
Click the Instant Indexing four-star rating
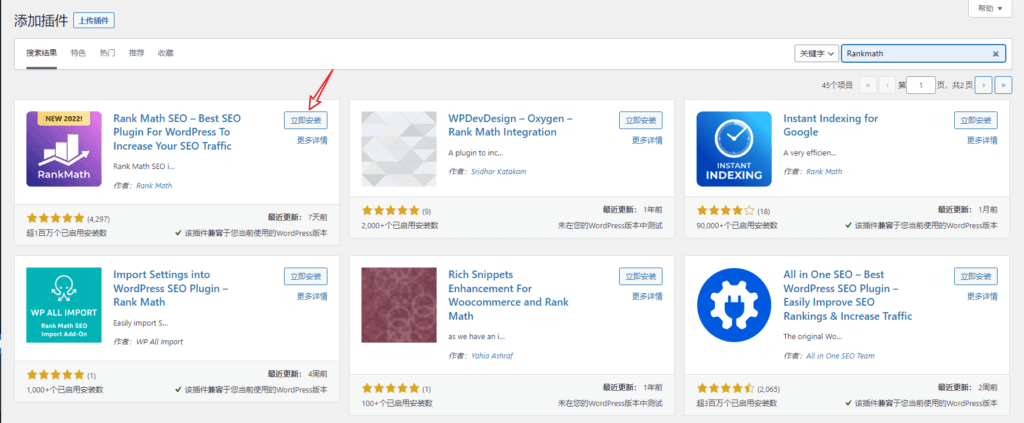point(726,210)
